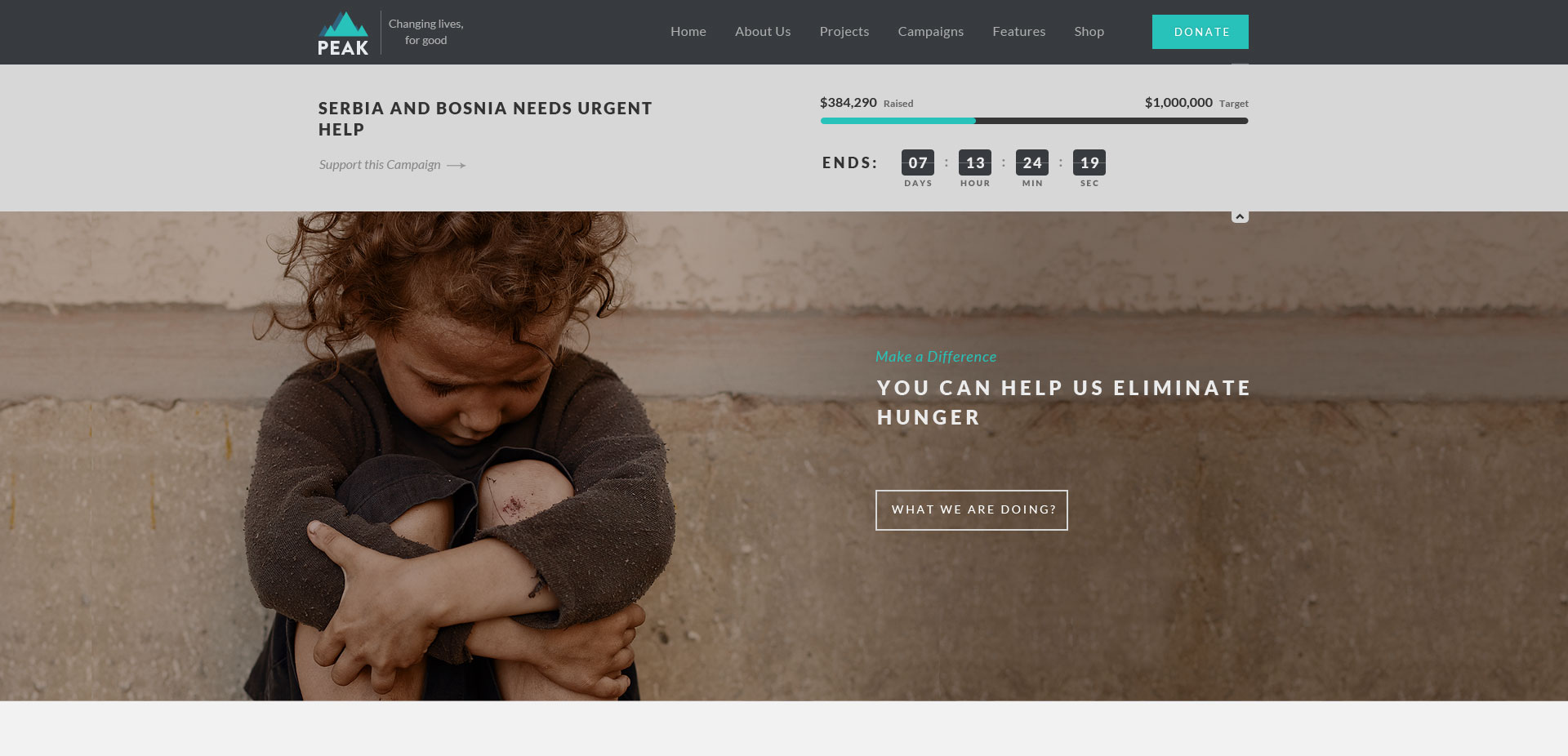The height and width of the screenshot is (756, 1568).
Task: Open the Home menu item
Action: click(688, 32)
